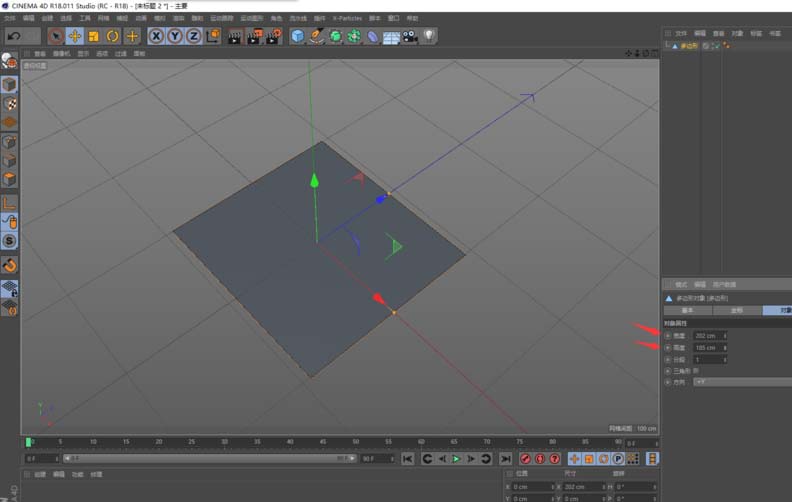
Task: Toggle the X axis lock
Action: click(156, 36)
